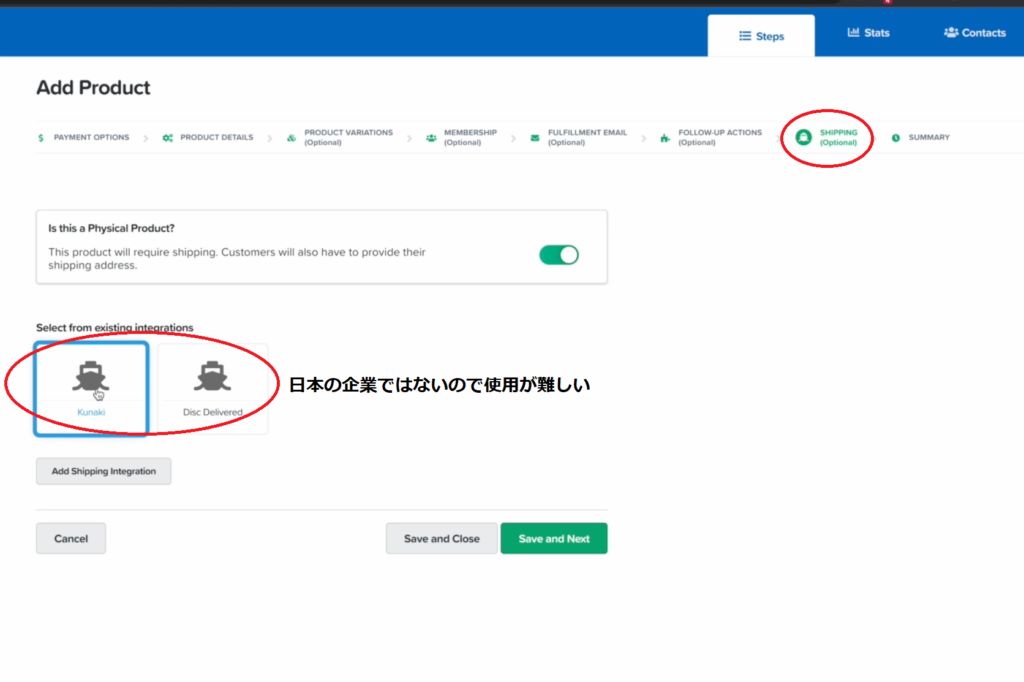Click the Summary clock icon
This screenshot has height=682, width=1024.
pyautogui.click(x=896, y=138)
